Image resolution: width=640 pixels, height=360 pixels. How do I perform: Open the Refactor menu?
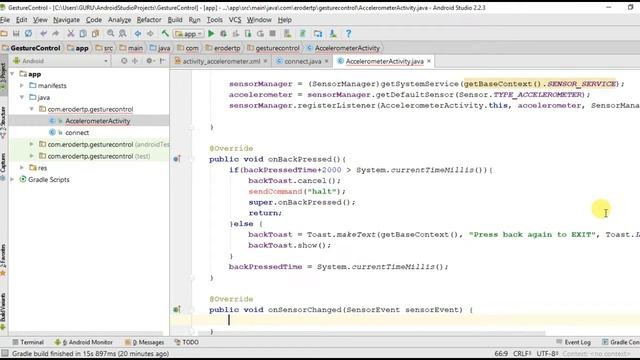pos(149,20)
